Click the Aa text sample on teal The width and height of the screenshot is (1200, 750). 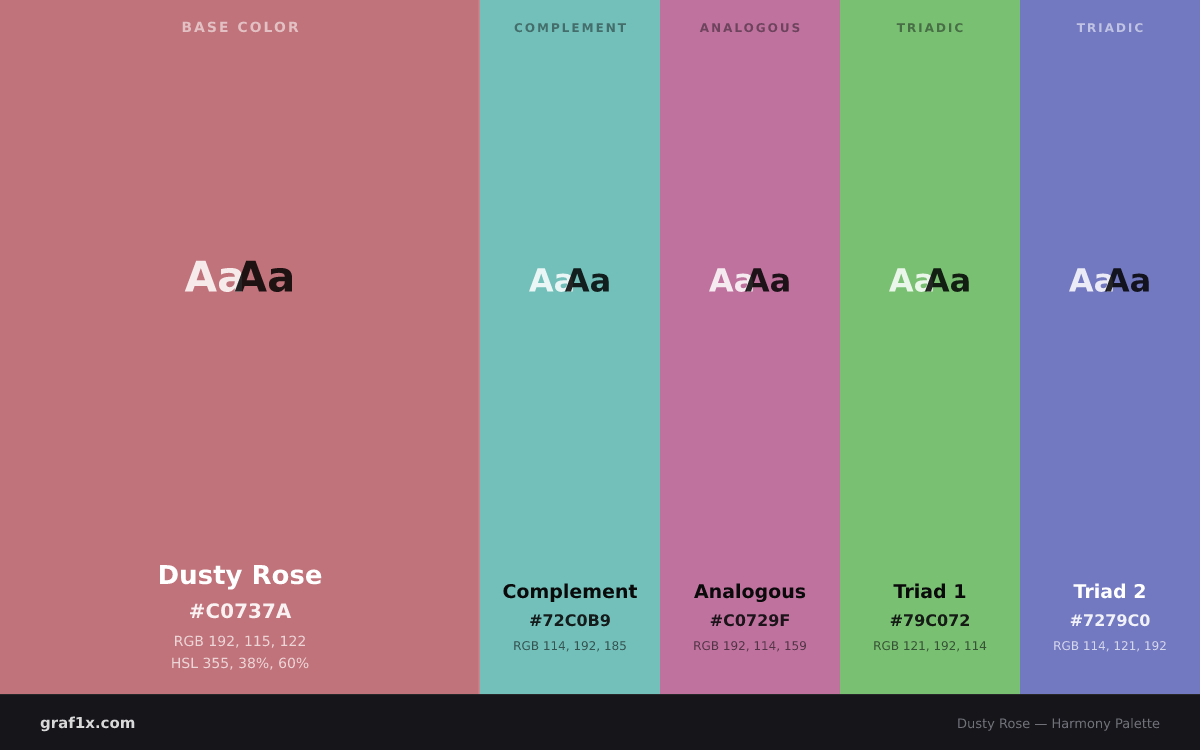pyautogui.click(x=570, y=281)
